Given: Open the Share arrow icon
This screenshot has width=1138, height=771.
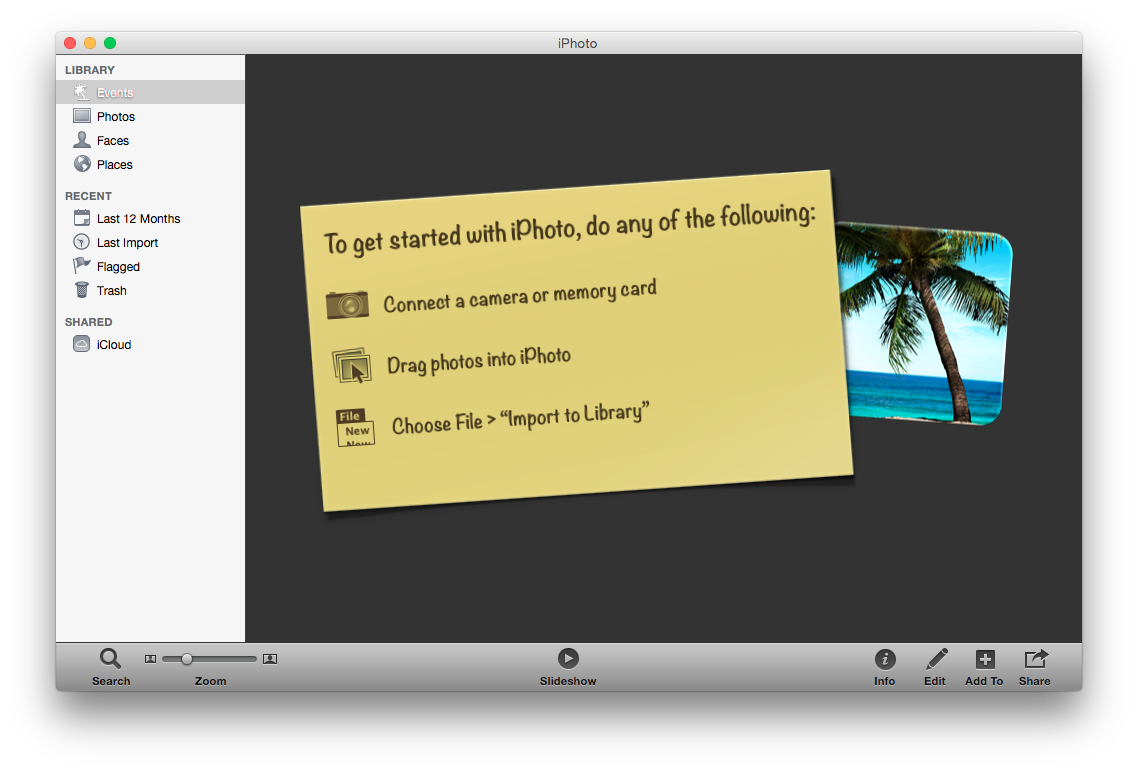Looking at the screenshot, I should 1036,658.
